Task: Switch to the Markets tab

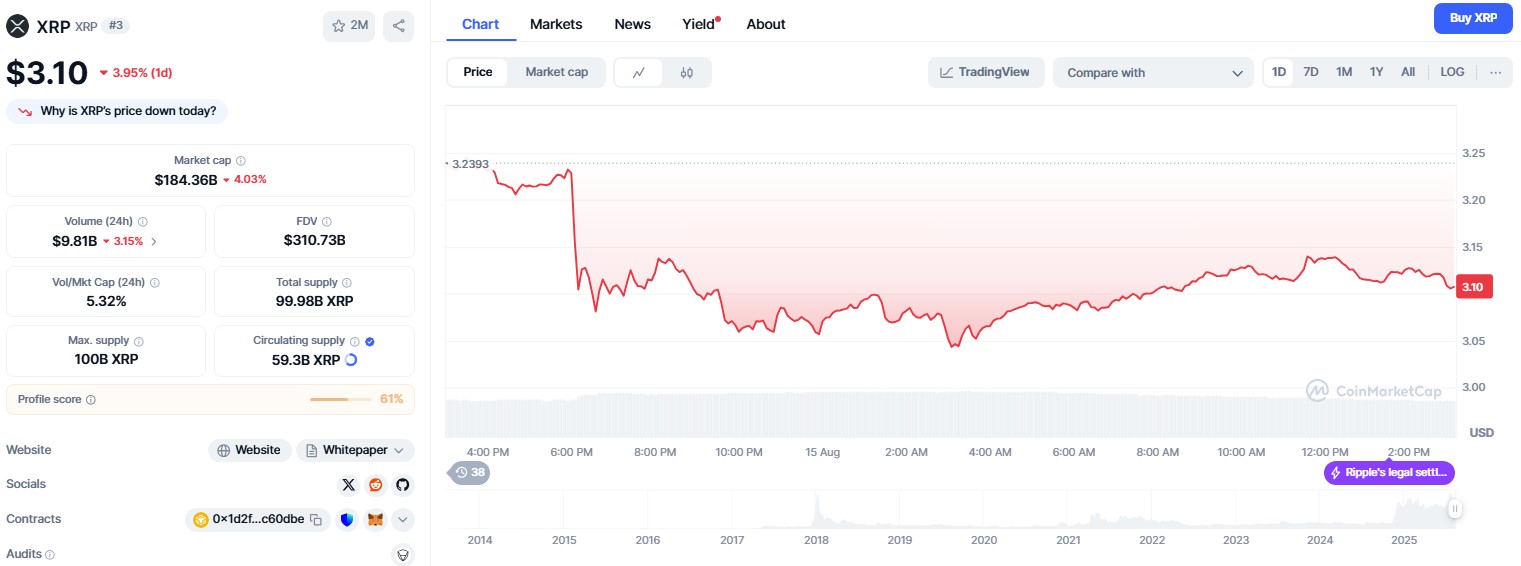Action: click(x=556, y=24)
